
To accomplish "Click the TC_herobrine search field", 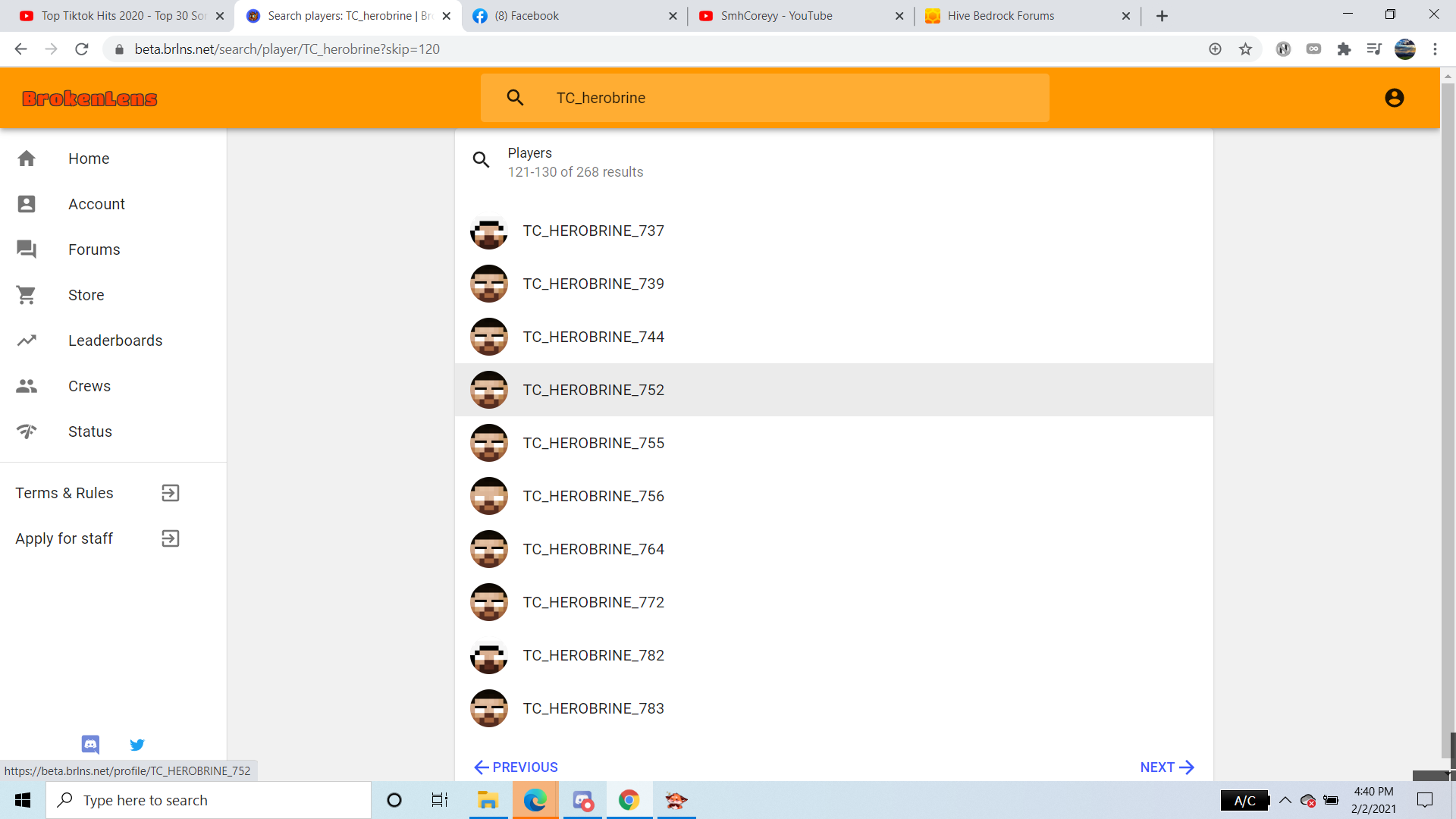I will (764, 98).
